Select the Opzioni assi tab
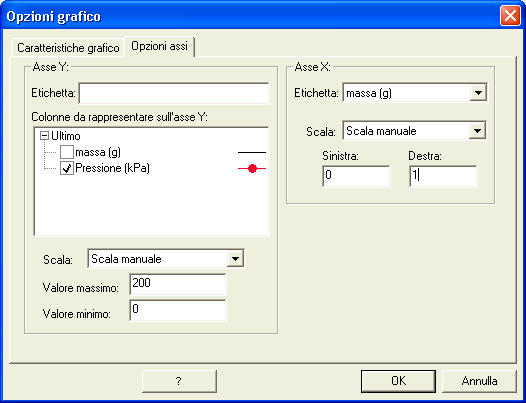The width and height of the screenshot is (526, 403). (159, 46)
